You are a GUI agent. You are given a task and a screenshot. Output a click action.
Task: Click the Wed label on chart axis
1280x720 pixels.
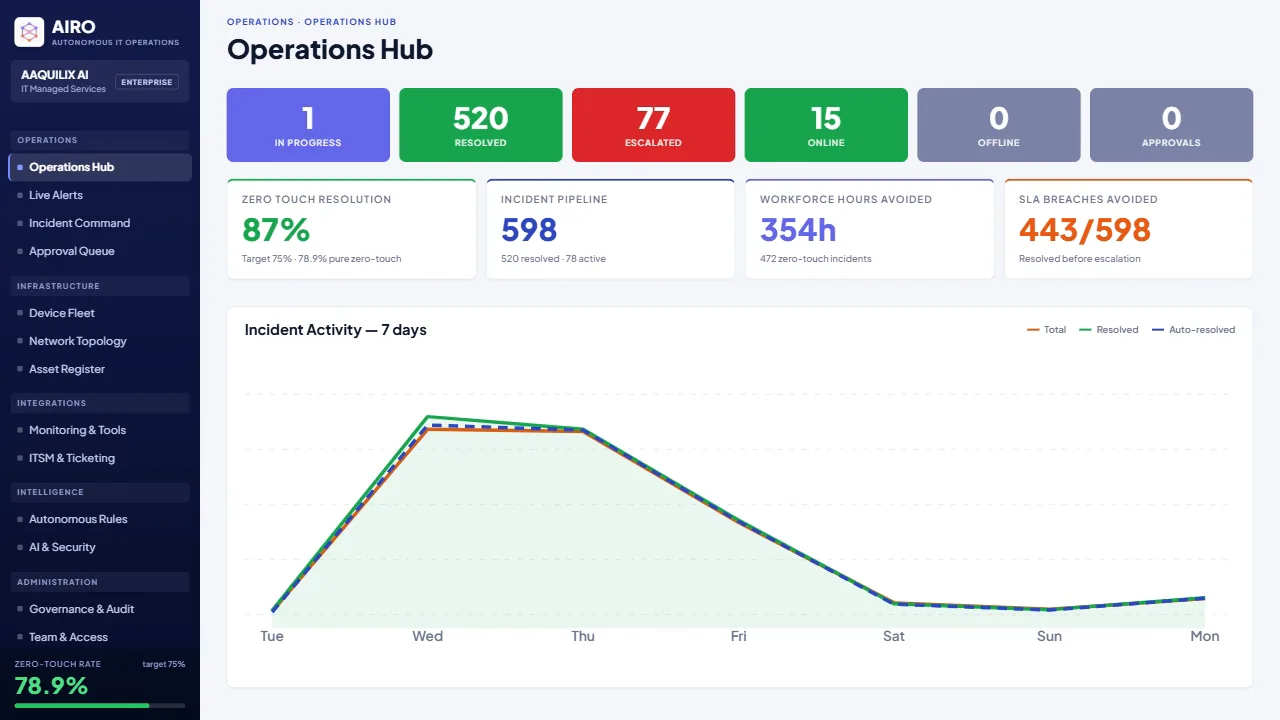coord(428,636)
